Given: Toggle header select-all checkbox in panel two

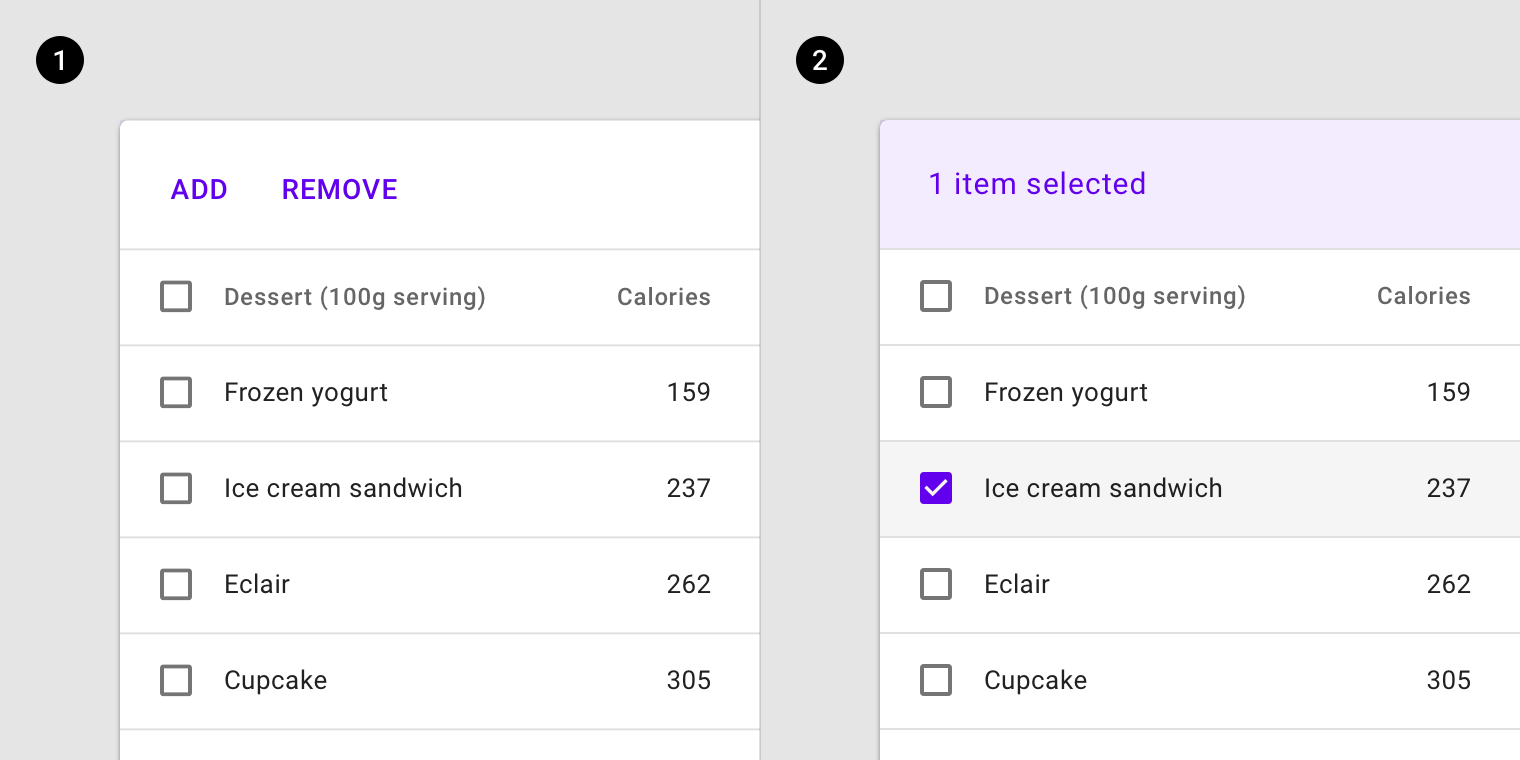Looking at the screenshot, I should coord(936,297).
